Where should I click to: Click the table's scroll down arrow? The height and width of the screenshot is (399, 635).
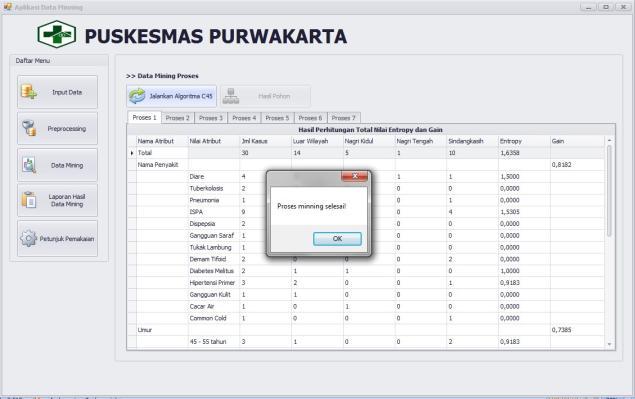coord(609,344)
